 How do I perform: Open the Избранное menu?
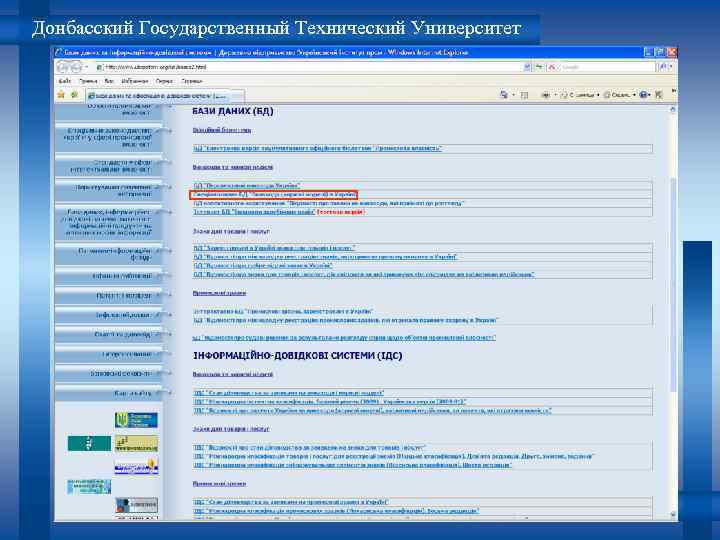pyautogui.click(x=135, y=81)
